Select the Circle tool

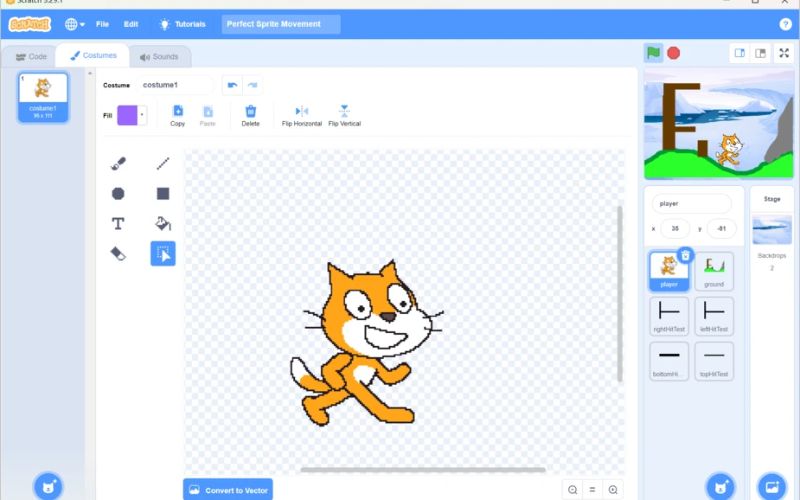point(118,193)
